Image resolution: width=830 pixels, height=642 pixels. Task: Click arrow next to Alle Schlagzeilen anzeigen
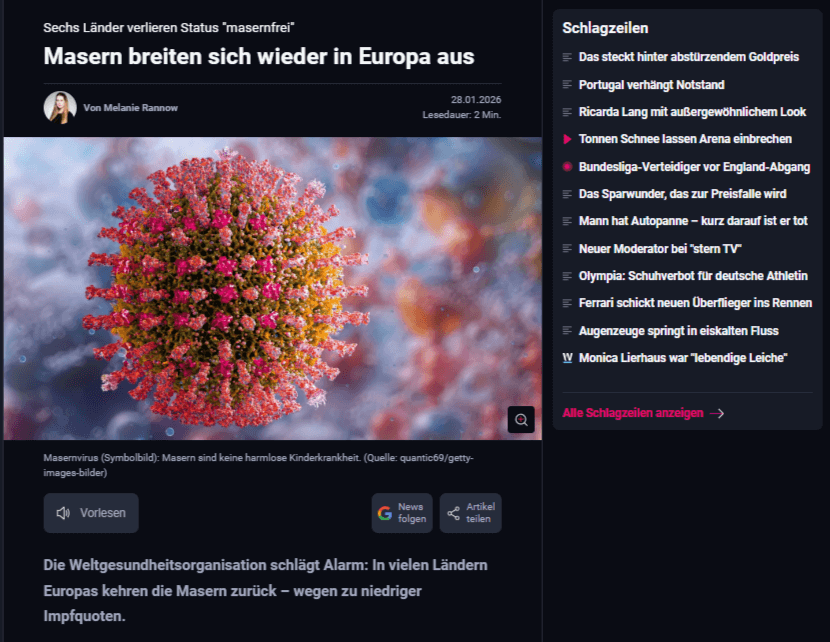717,413
